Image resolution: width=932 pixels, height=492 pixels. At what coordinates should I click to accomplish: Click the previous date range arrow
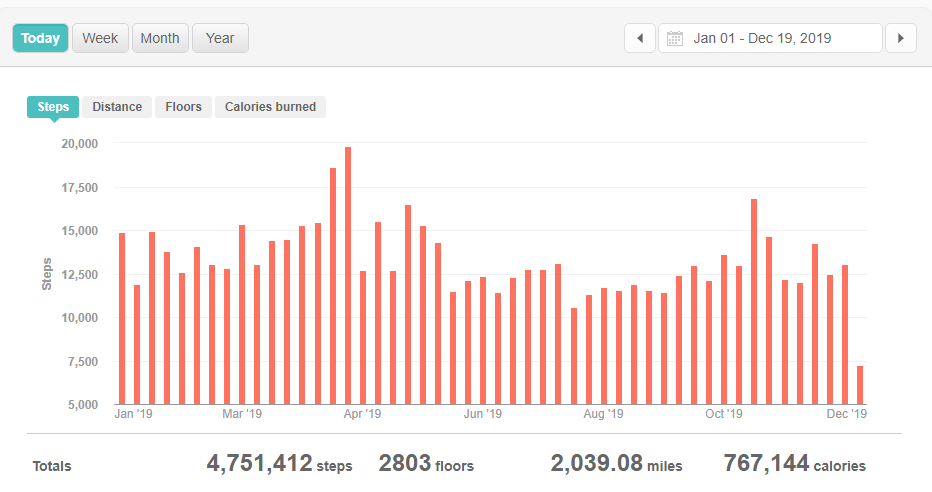click(x=640, y=39)
